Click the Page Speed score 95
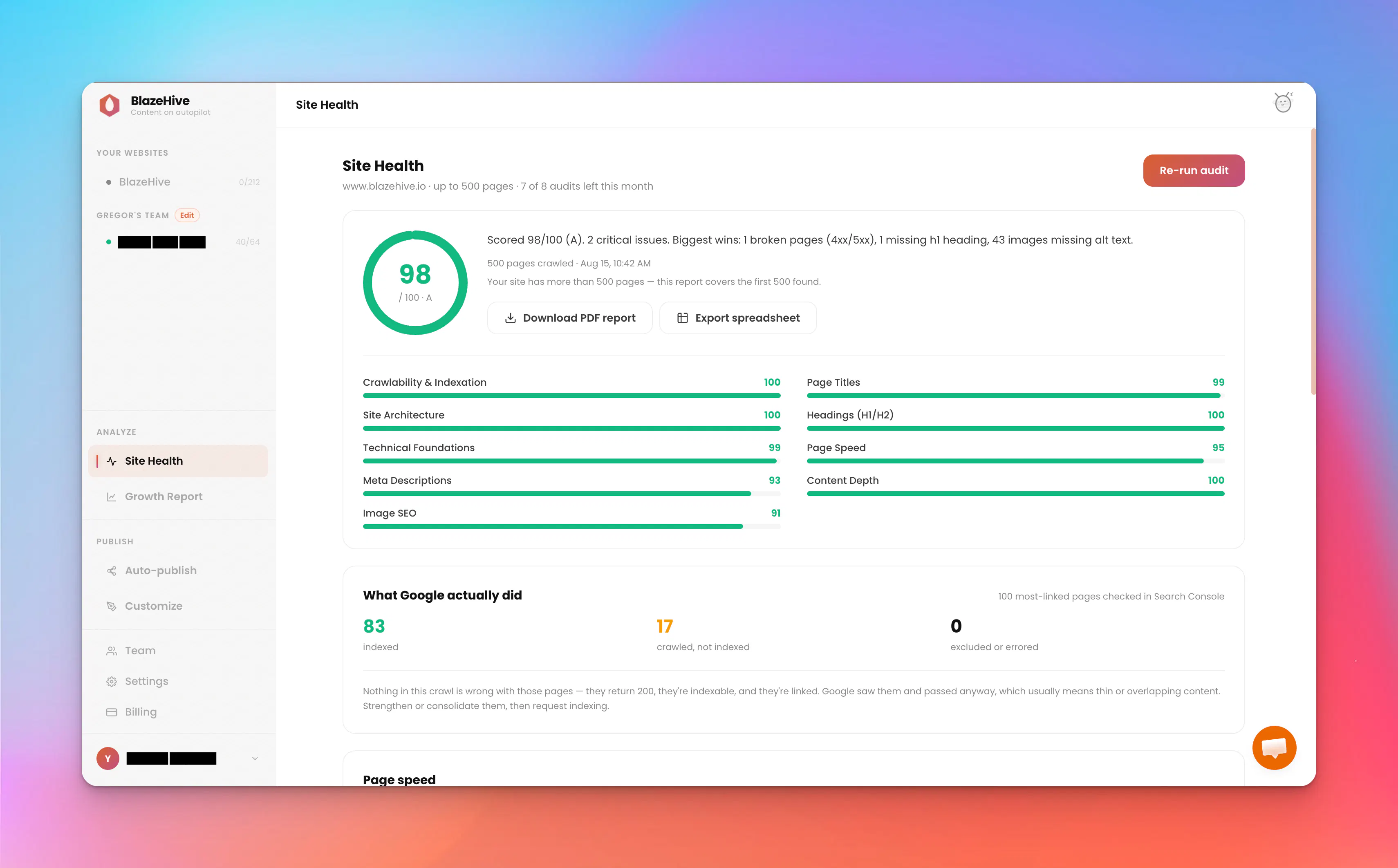Screen dimensions: 1398x868 (x=1218, y=448)
